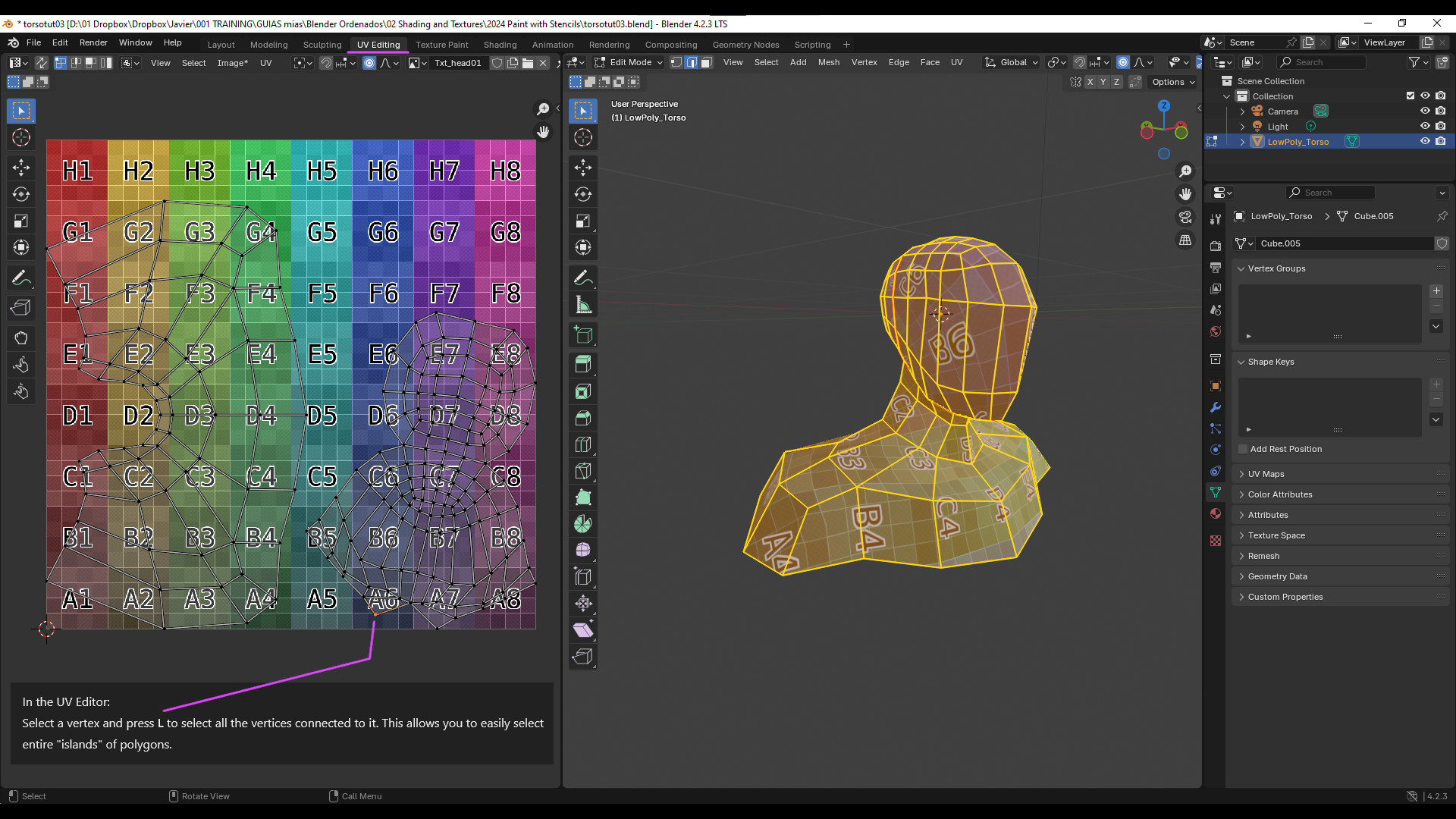
Task: Pick the Rip Region tool in UV editor
Action: click(x=21, y=307)
